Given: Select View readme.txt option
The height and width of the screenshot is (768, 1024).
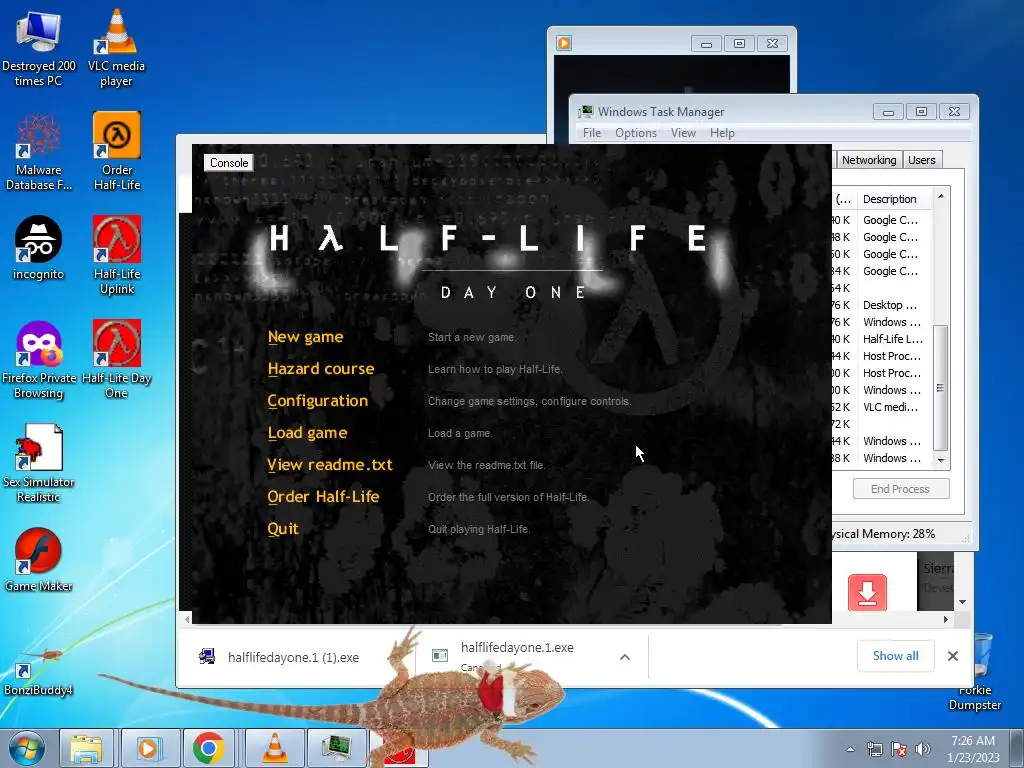Looking at the screenshot, I should tap(330, 465).
